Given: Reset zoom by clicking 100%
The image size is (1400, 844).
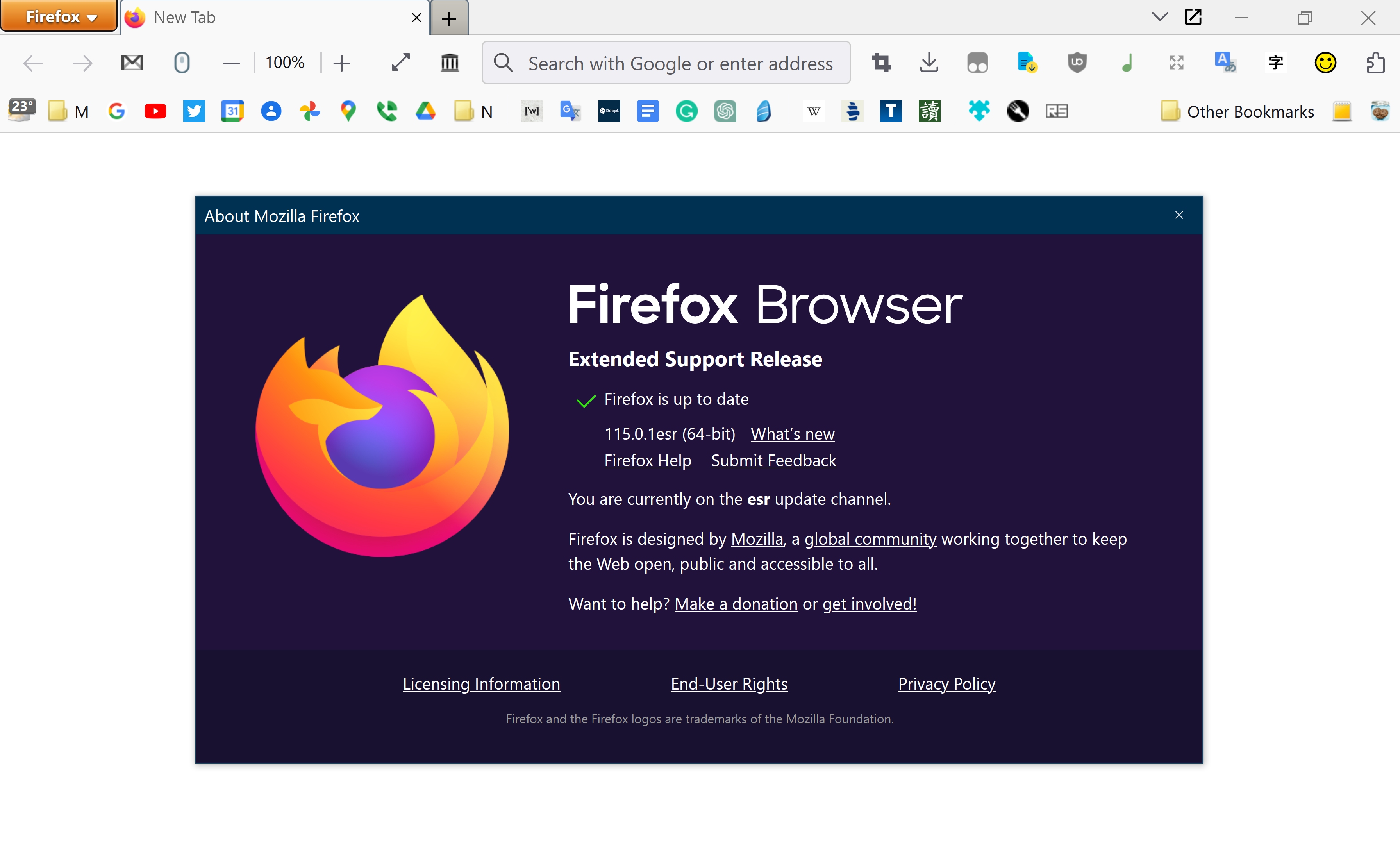Looking at the screenshot, I should pyautogui.click(x=285, y=63).
